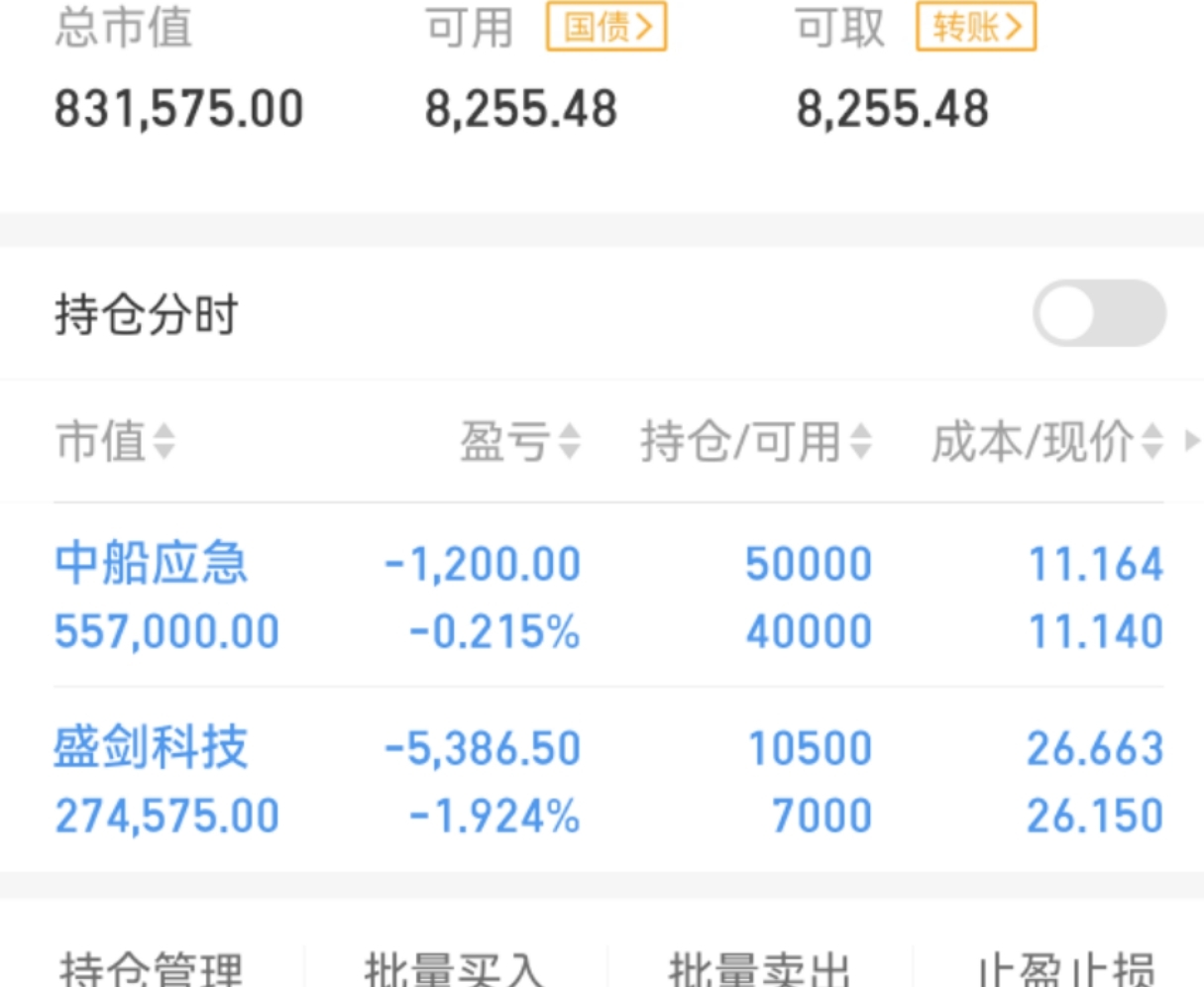
Task: Open the 中船应急 stock row
Action: [x=608, y=596]
